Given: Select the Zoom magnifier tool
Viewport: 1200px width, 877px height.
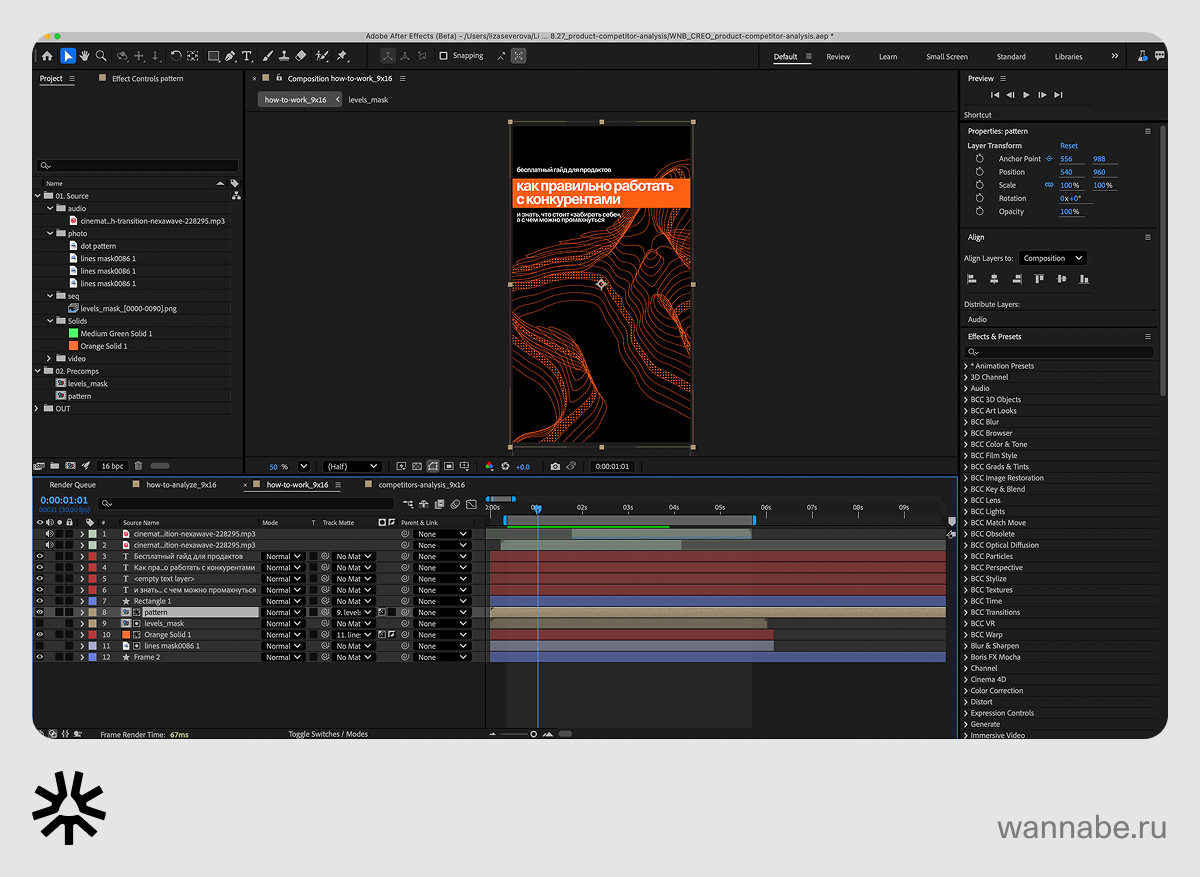Looking at the screenshot, I should pyautogui.click(x=101, y=56).
